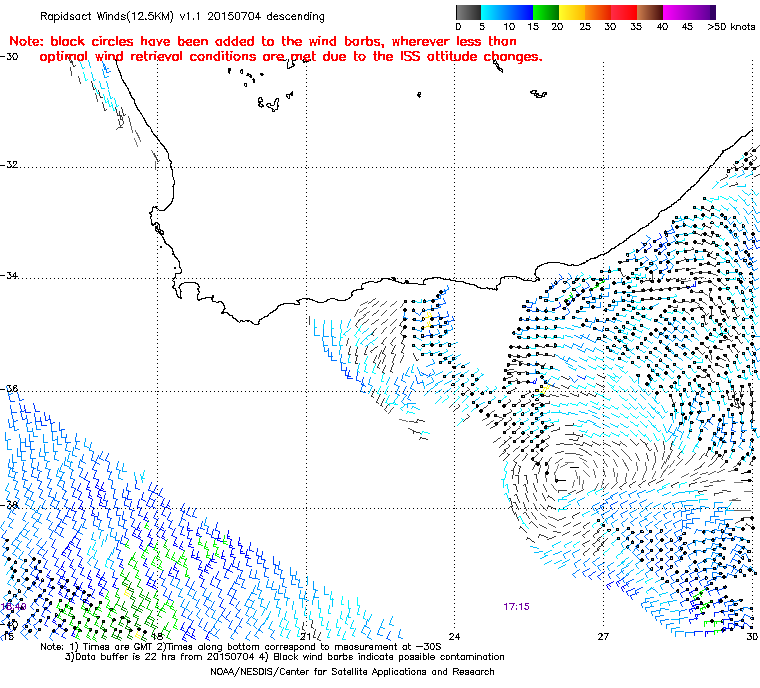Pick the yellow 20-25 knots color segment
Image resolution: width=760 pixels, height=688 pixels.
point(572,12)
